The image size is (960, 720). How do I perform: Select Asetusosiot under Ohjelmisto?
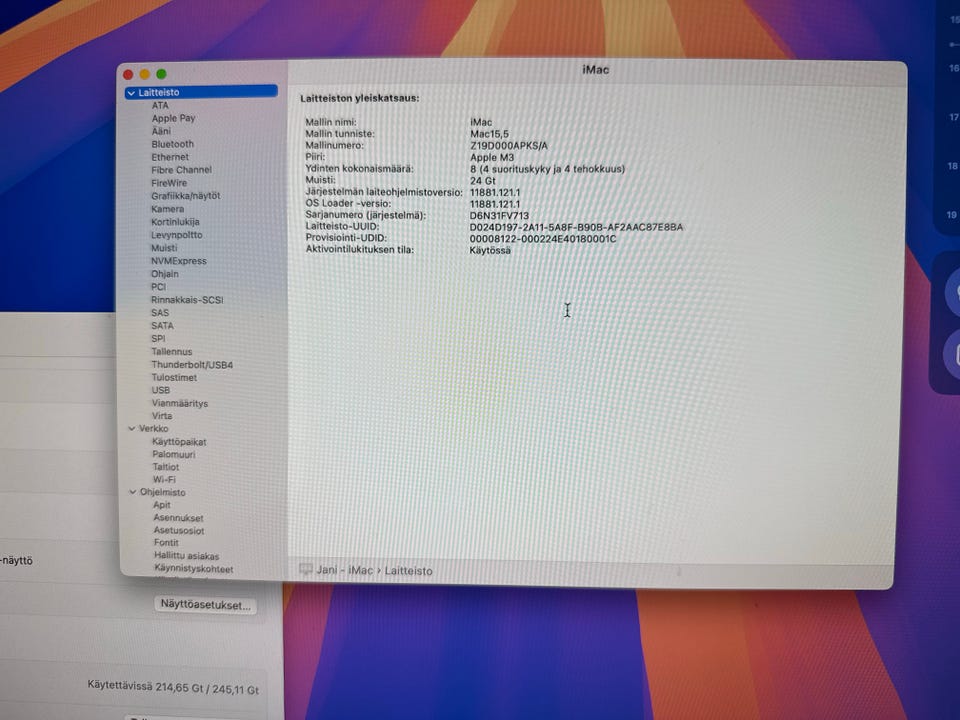[x=179, y=531]
